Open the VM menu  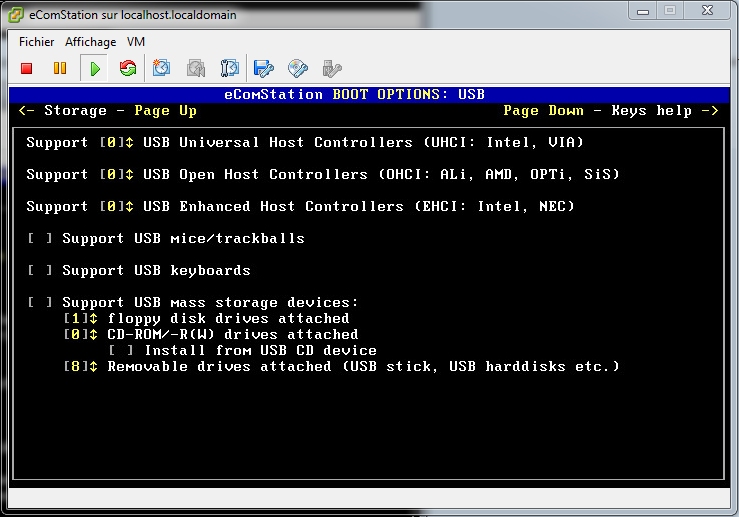pyautogui.click(x=136, y=42)
